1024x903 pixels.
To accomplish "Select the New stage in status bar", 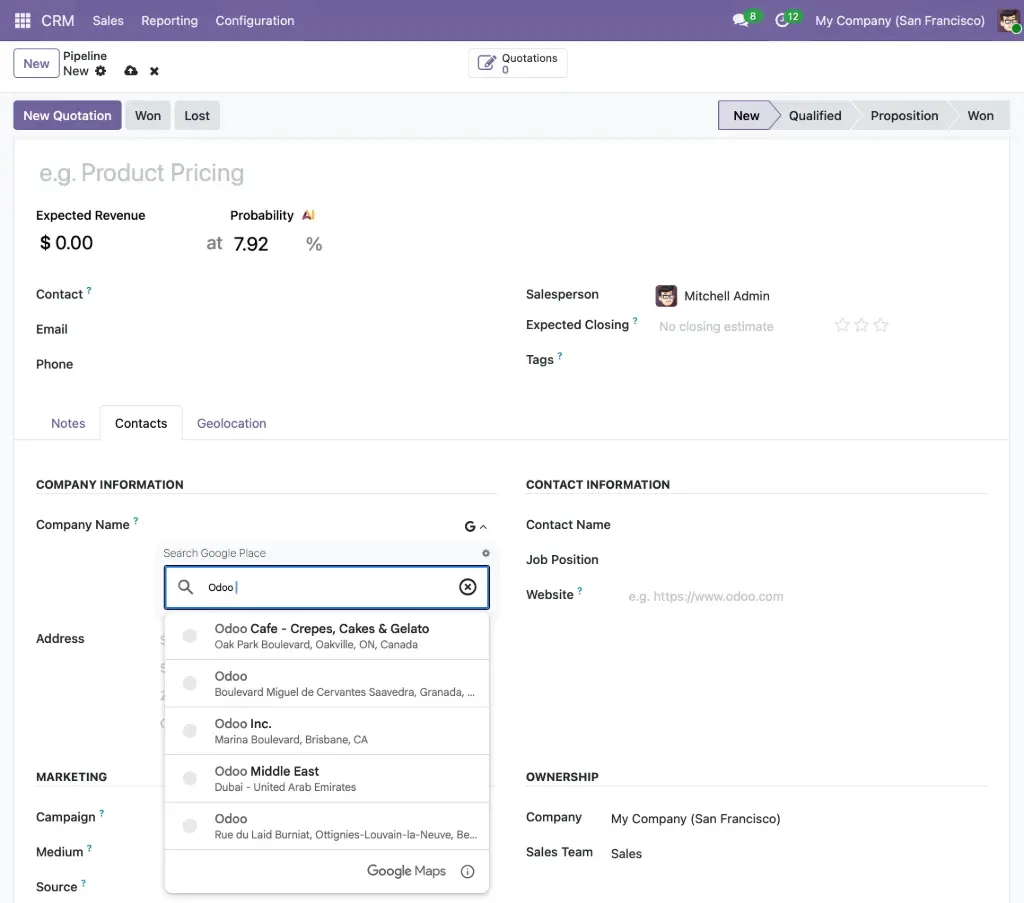I will pyautogui.click(x=746, y=115).
